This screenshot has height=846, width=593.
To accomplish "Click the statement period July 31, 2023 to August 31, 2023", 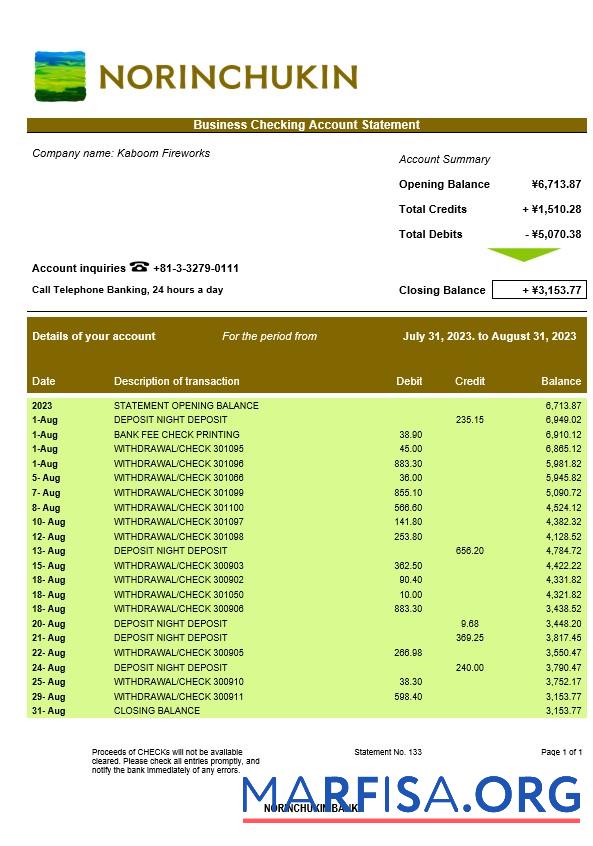I will point(489,336).
